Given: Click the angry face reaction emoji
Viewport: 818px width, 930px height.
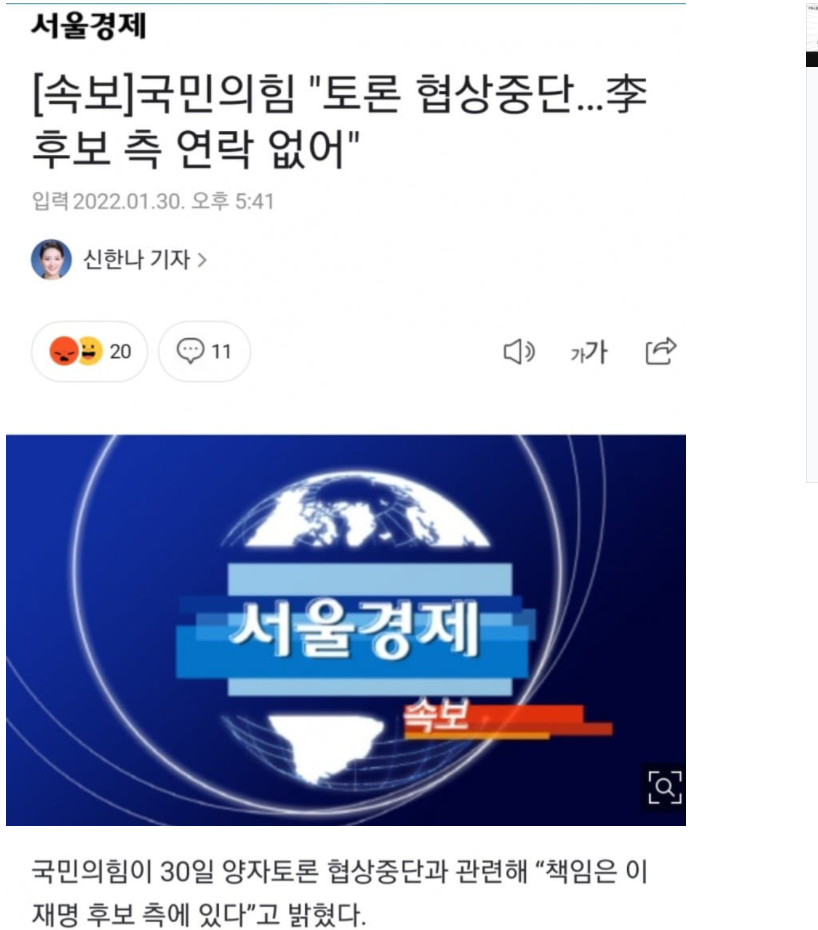Looking at the screenshot, I should (x=64, y=351).
